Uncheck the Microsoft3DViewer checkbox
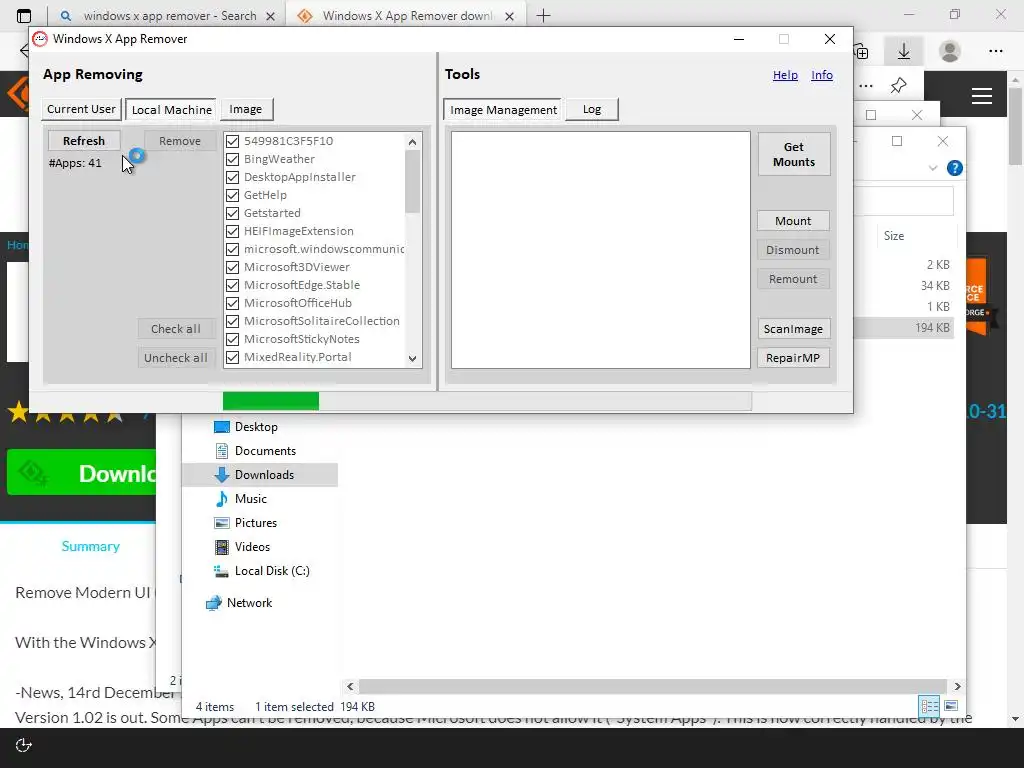Image resolution: width=1024 pixels, height=768 pixels. [x=232, y=267]
